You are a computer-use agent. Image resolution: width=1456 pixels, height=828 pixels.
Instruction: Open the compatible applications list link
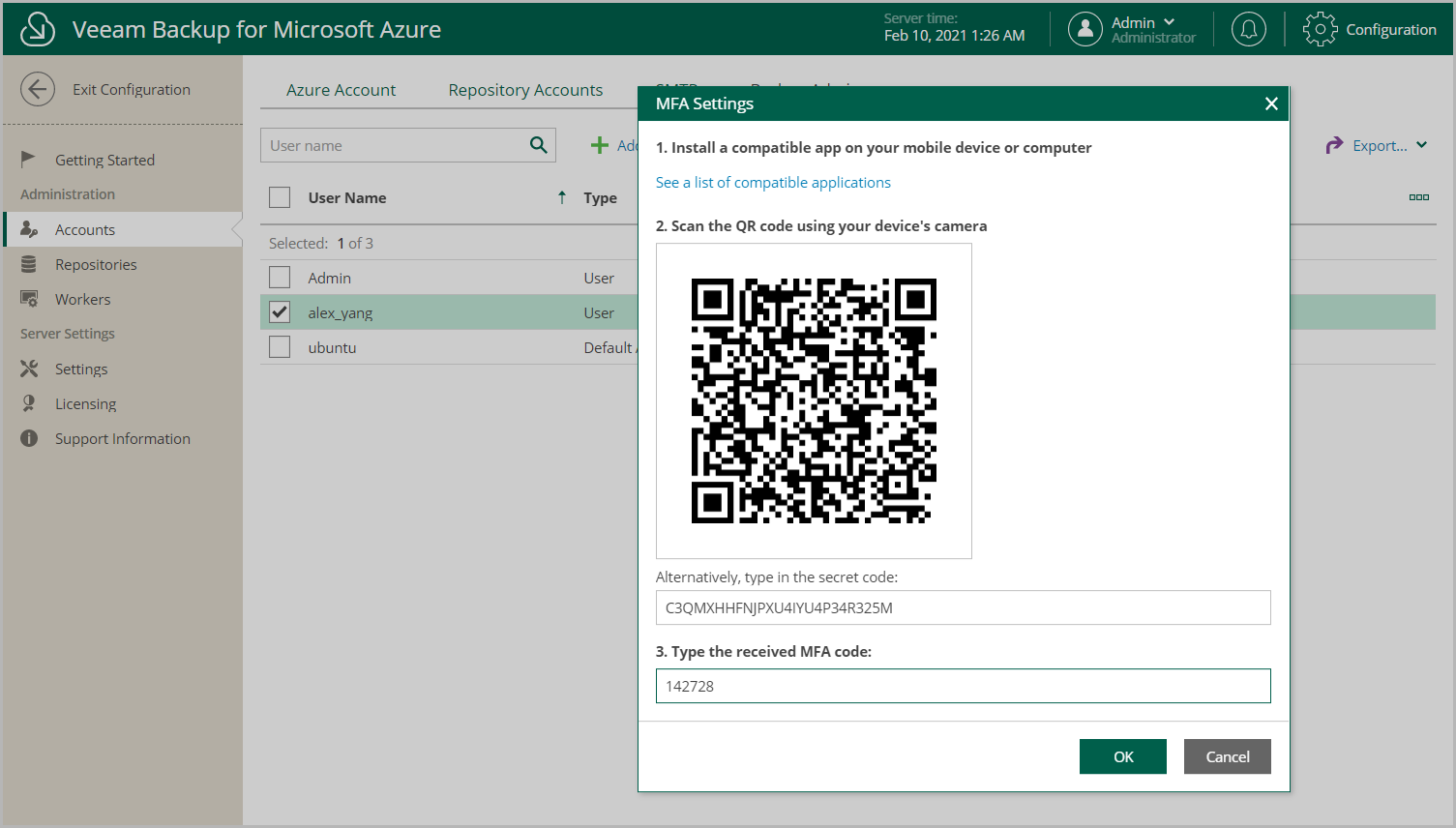pos(773,182)
